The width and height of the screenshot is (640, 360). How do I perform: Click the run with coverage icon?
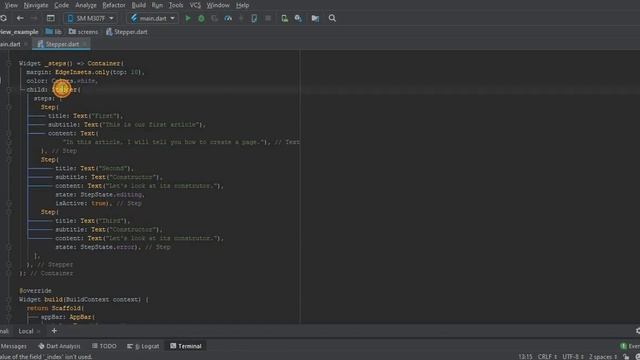214,18
